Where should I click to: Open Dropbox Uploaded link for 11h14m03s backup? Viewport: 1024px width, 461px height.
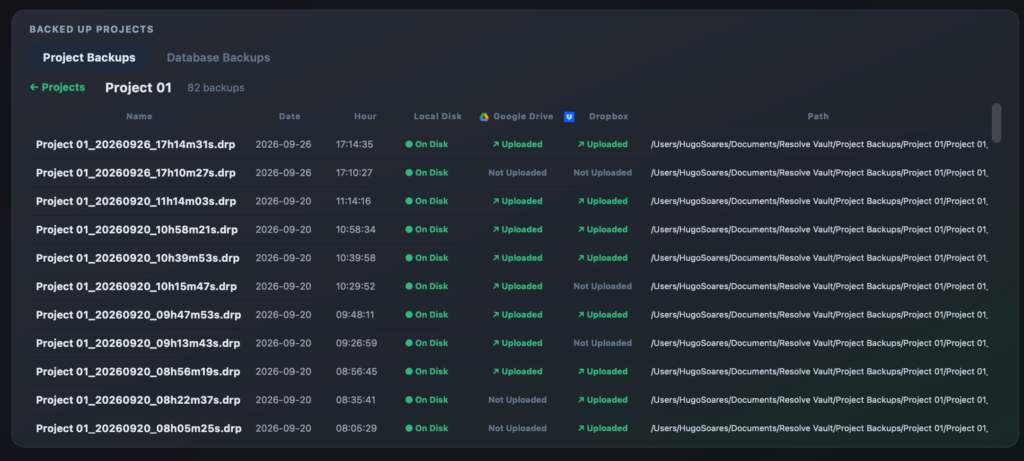tap(602, 201)
